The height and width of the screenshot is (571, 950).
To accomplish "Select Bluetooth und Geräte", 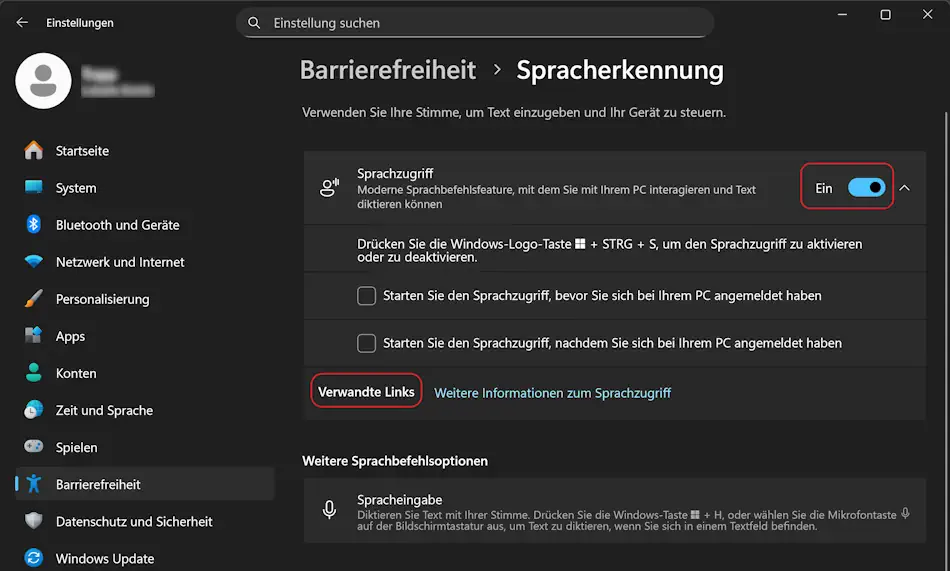I will pyautogui.click(x=145, y=224).
